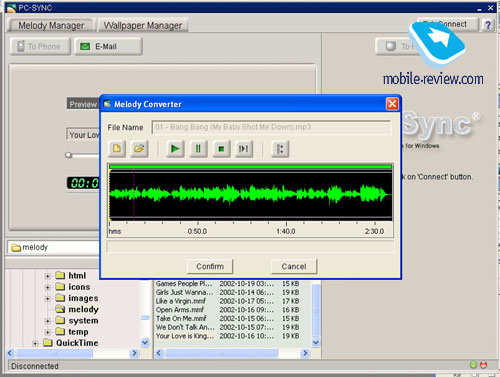Click the green progress bar above waveform

(250, 167)
